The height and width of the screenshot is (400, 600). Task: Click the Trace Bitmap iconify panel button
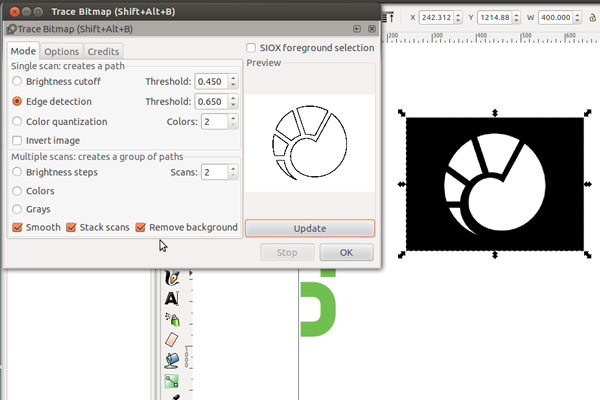click(x=357, y=29)
